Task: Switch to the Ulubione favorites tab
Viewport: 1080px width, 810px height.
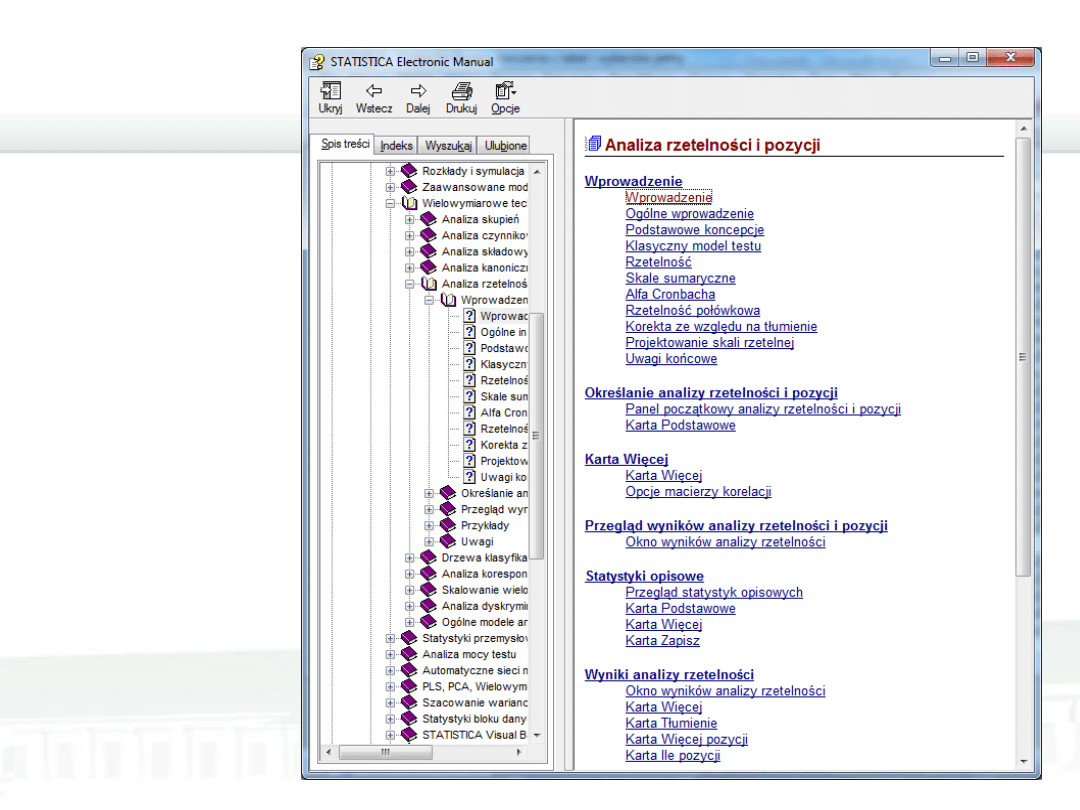Action: tap(505, 146)
